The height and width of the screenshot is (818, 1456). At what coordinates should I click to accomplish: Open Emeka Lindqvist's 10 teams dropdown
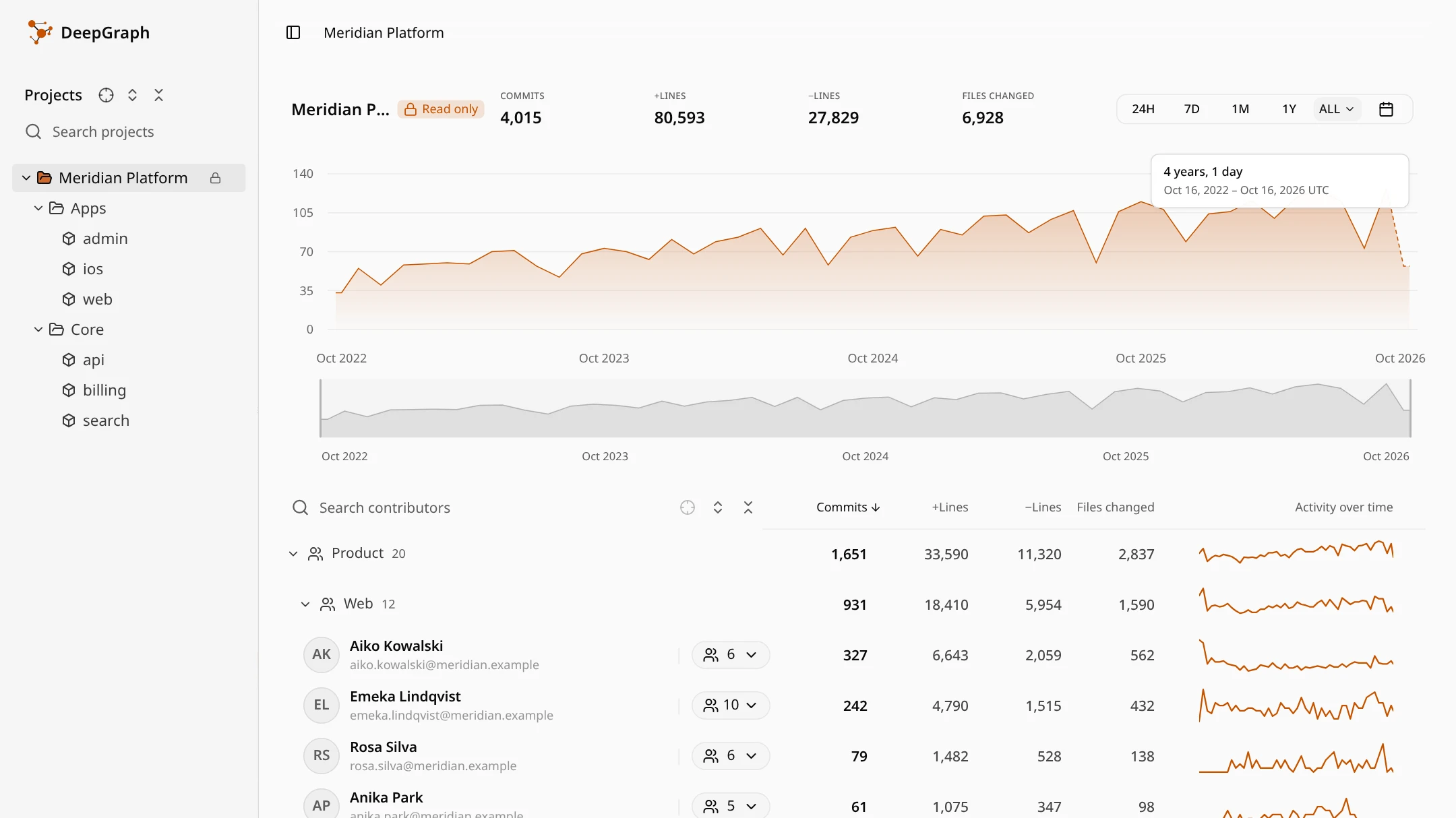tap(731, 705)
